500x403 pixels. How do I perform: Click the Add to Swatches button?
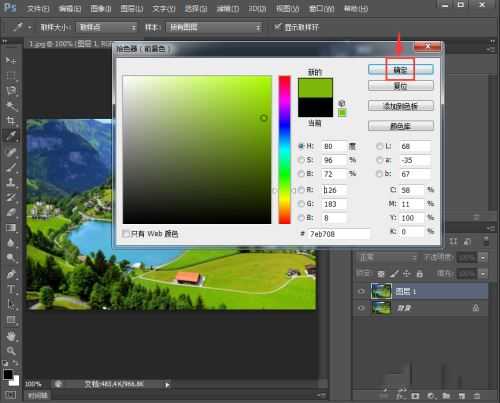click(x=401, y=106)
